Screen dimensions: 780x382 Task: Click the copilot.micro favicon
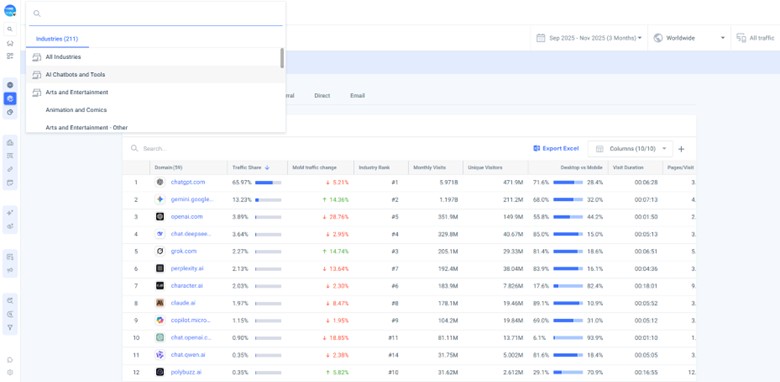coord(160,320)
